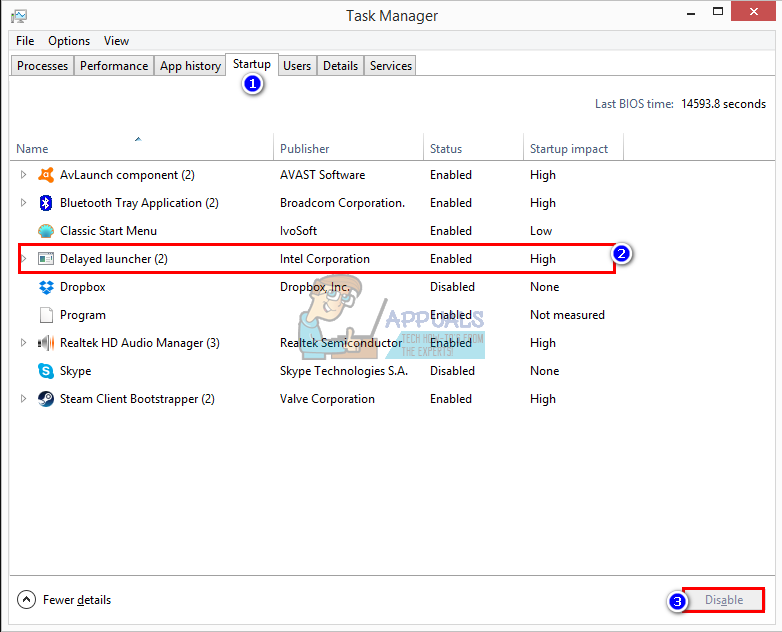Select the Delayed launcher (2) entry name
This screenshot has width=782, height=632.
pyautogui.click(x=114, y=259)
